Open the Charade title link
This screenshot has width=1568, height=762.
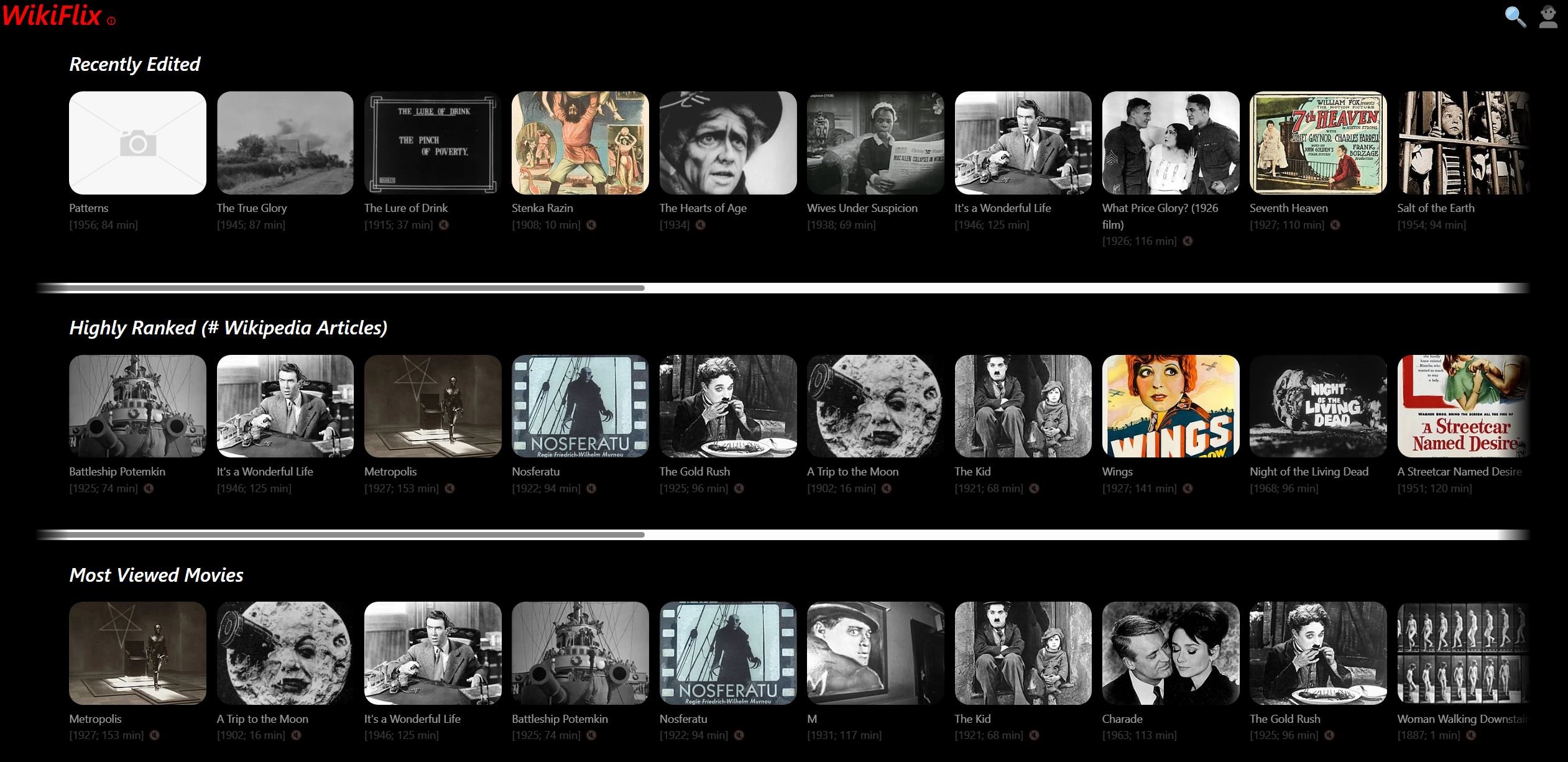(x=1122, y=719)
